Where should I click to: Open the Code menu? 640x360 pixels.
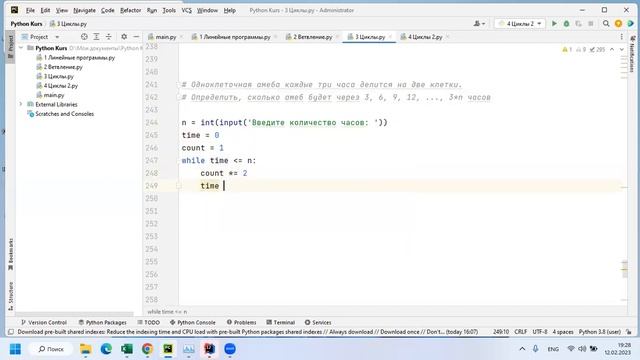pos(107,10)
